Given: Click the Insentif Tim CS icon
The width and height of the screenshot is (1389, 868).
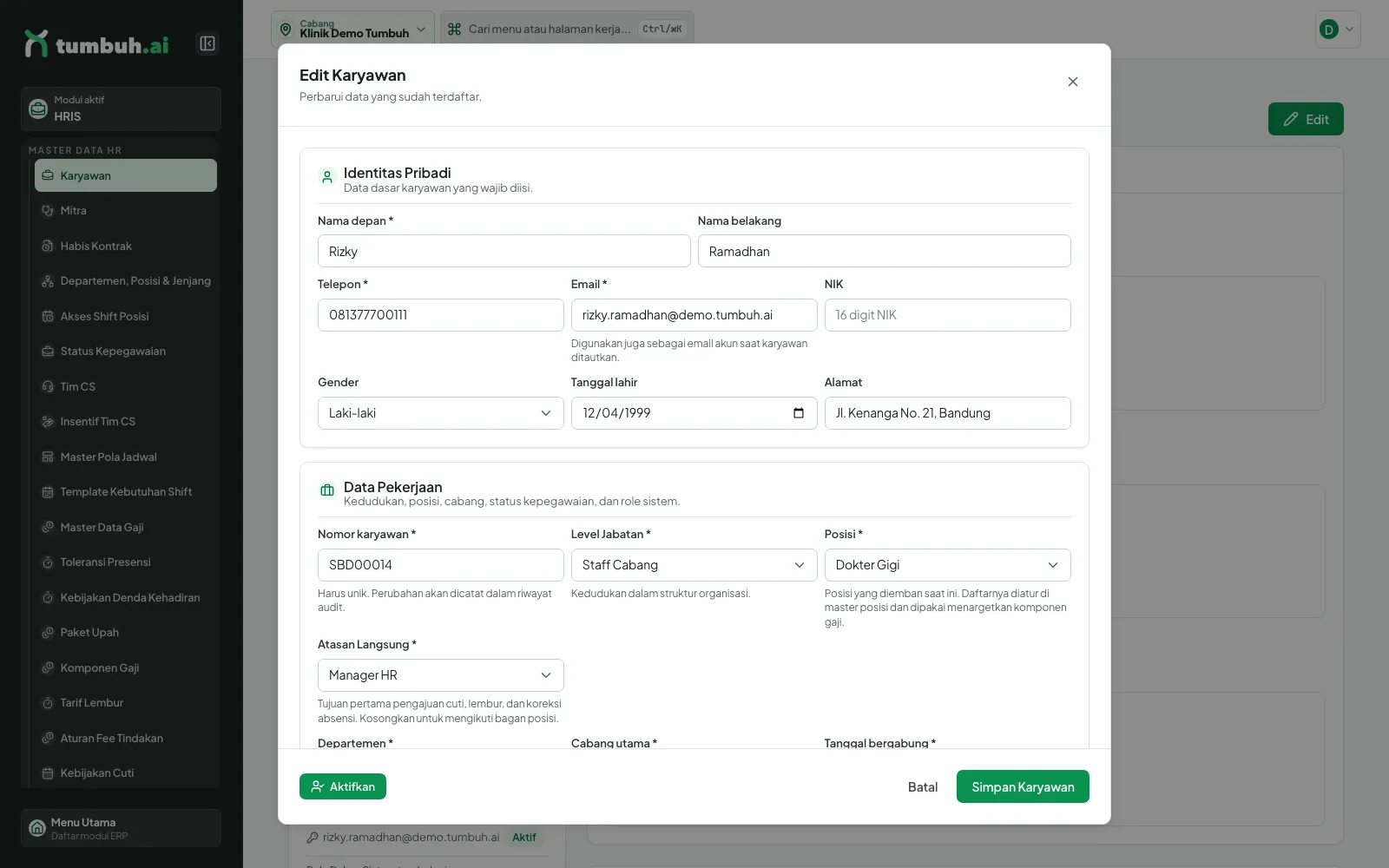Looking at the screenshot, I should click(x=48, y=421).
